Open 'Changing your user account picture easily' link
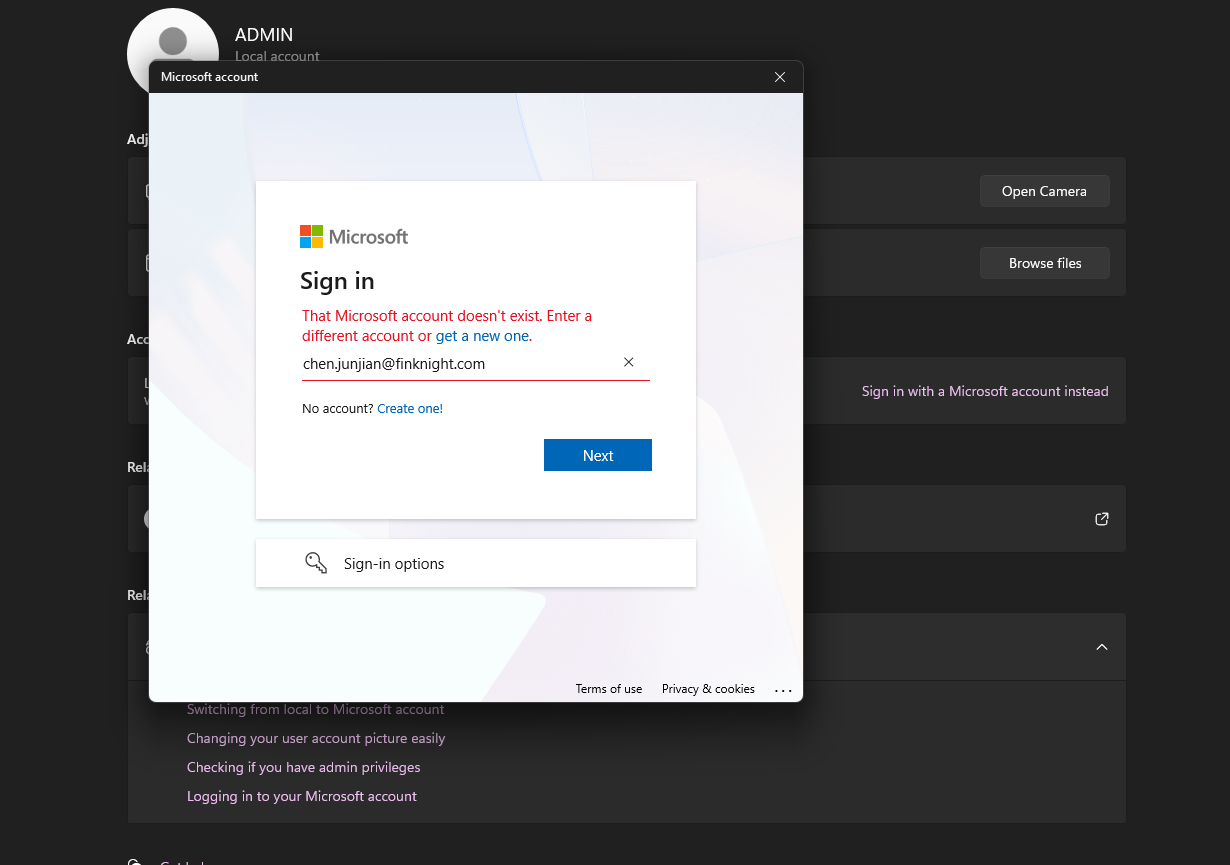 coord(316,738)
